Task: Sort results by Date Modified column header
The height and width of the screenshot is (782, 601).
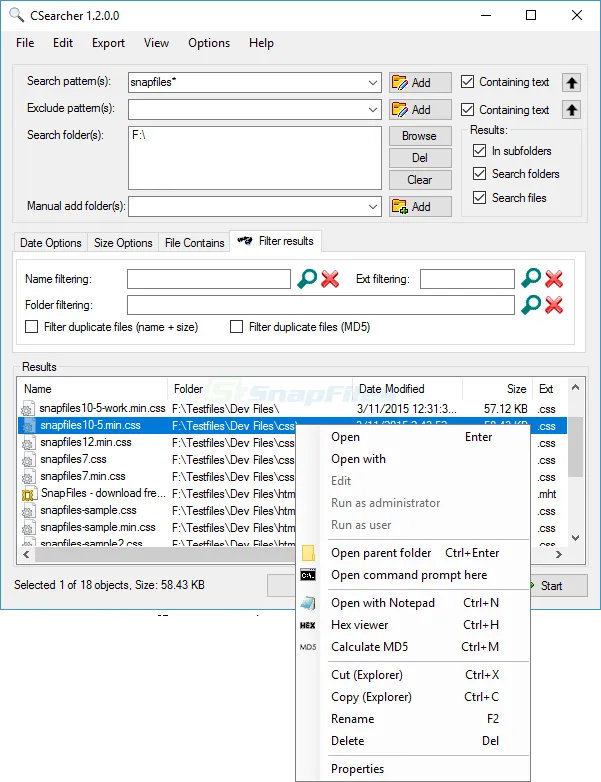Action: coord(407,389)
